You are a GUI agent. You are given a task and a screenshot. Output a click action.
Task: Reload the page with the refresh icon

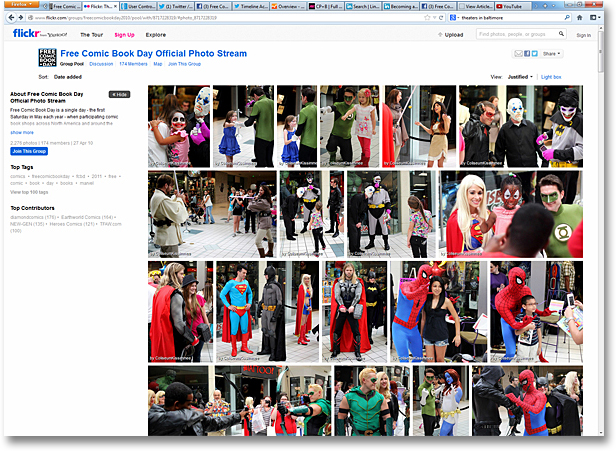coord(441,18)
